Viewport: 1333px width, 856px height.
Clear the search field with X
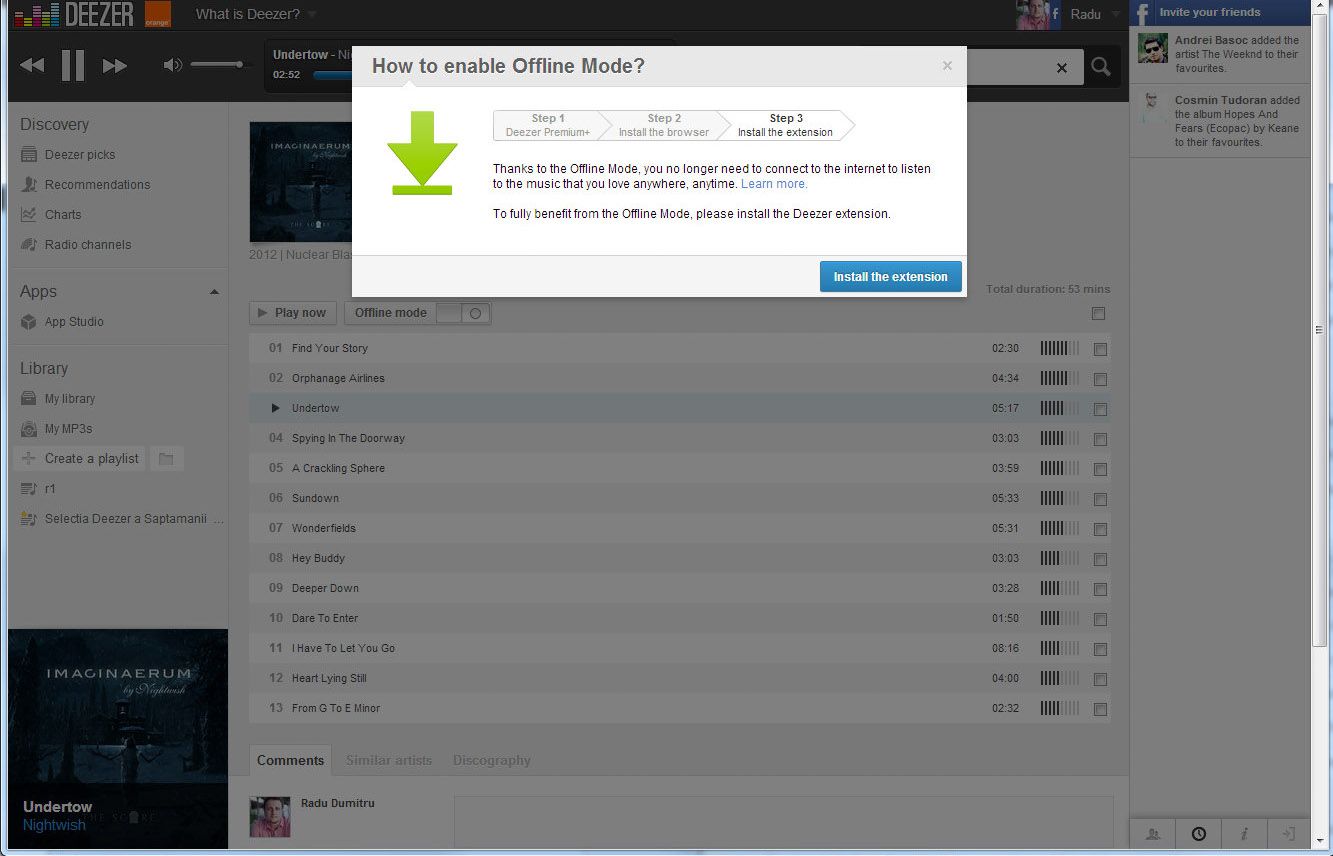click(1062, 68)
